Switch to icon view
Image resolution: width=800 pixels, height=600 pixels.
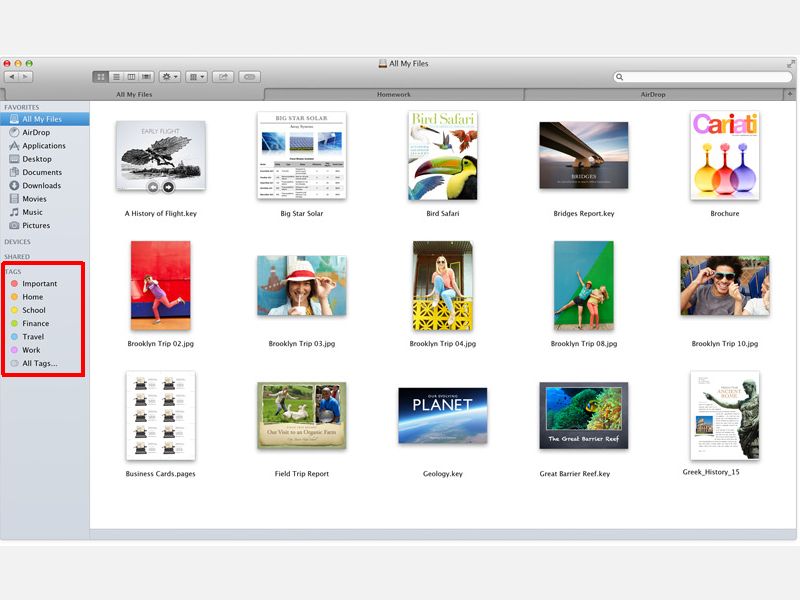(x=101, y=77)
